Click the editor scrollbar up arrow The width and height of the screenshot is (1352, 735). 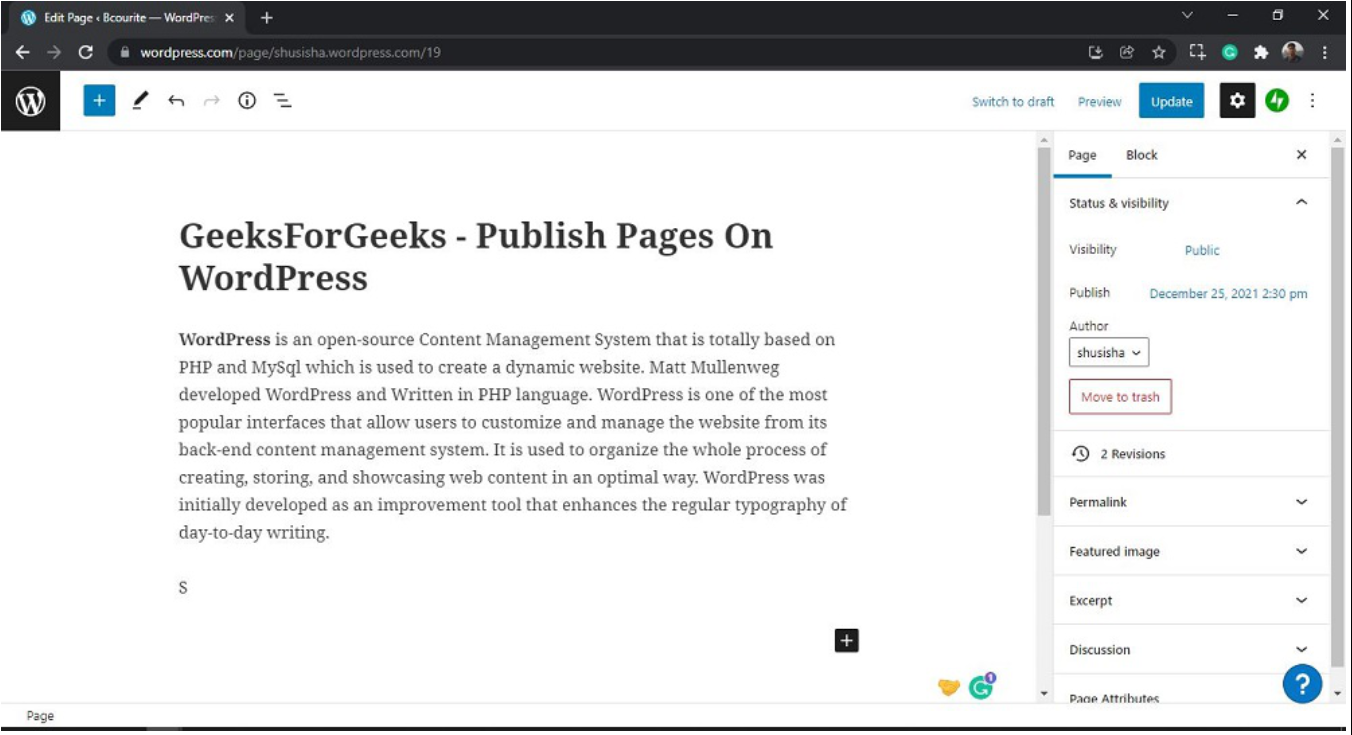[1044, 140]
